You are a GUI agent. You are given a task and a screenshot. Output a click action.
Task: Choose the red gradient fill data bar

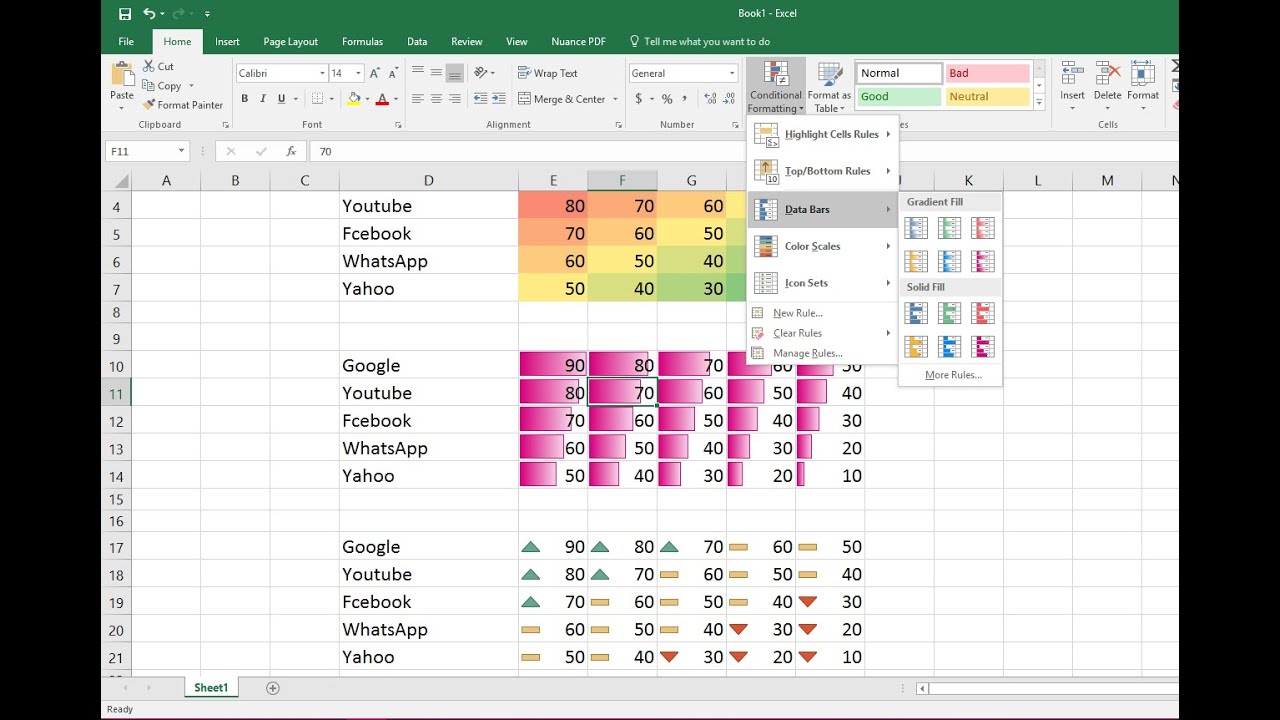[983, 228]
